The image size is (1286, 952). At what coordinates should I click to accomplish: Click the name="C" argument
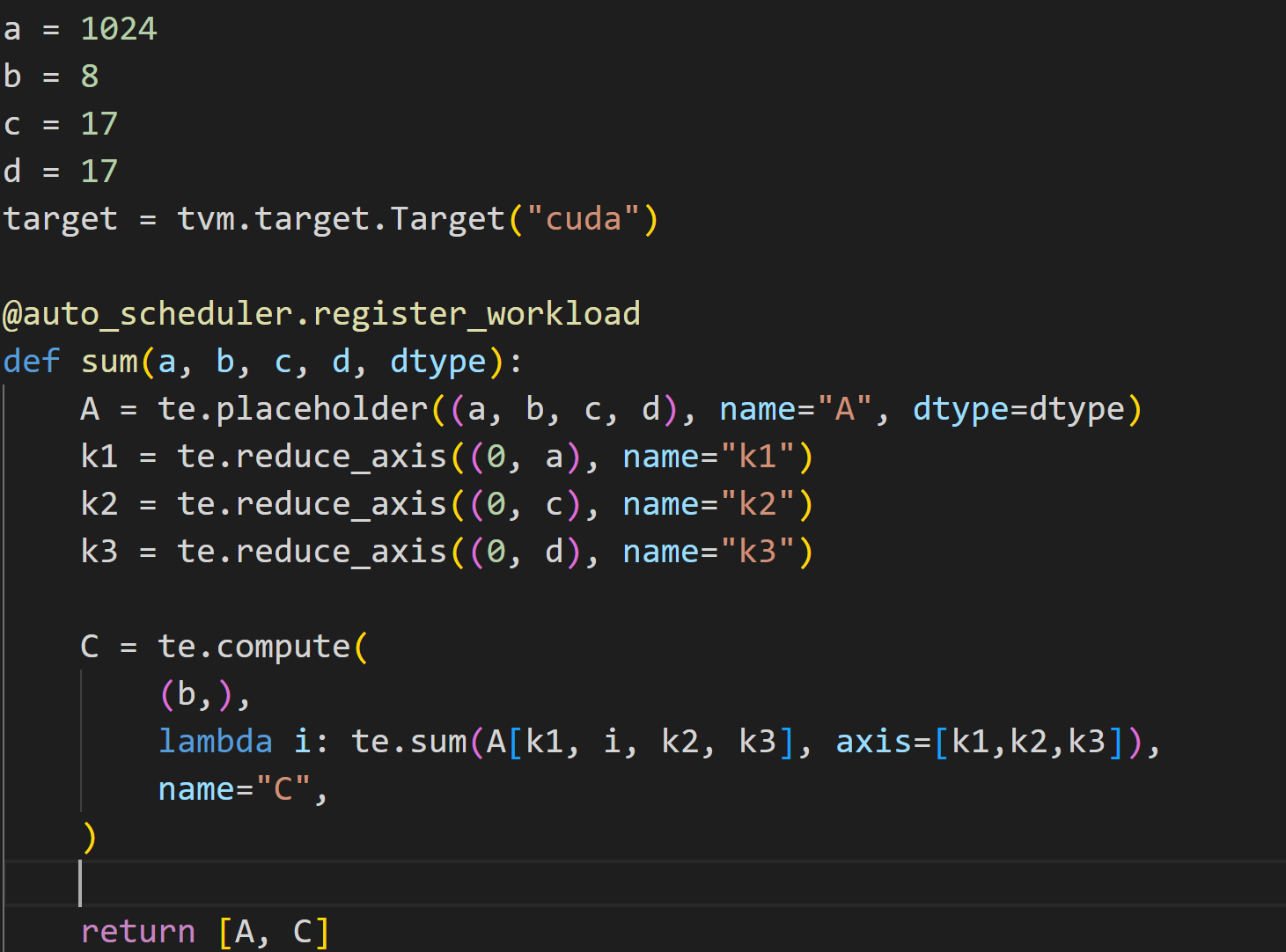(x=234, y=789)
